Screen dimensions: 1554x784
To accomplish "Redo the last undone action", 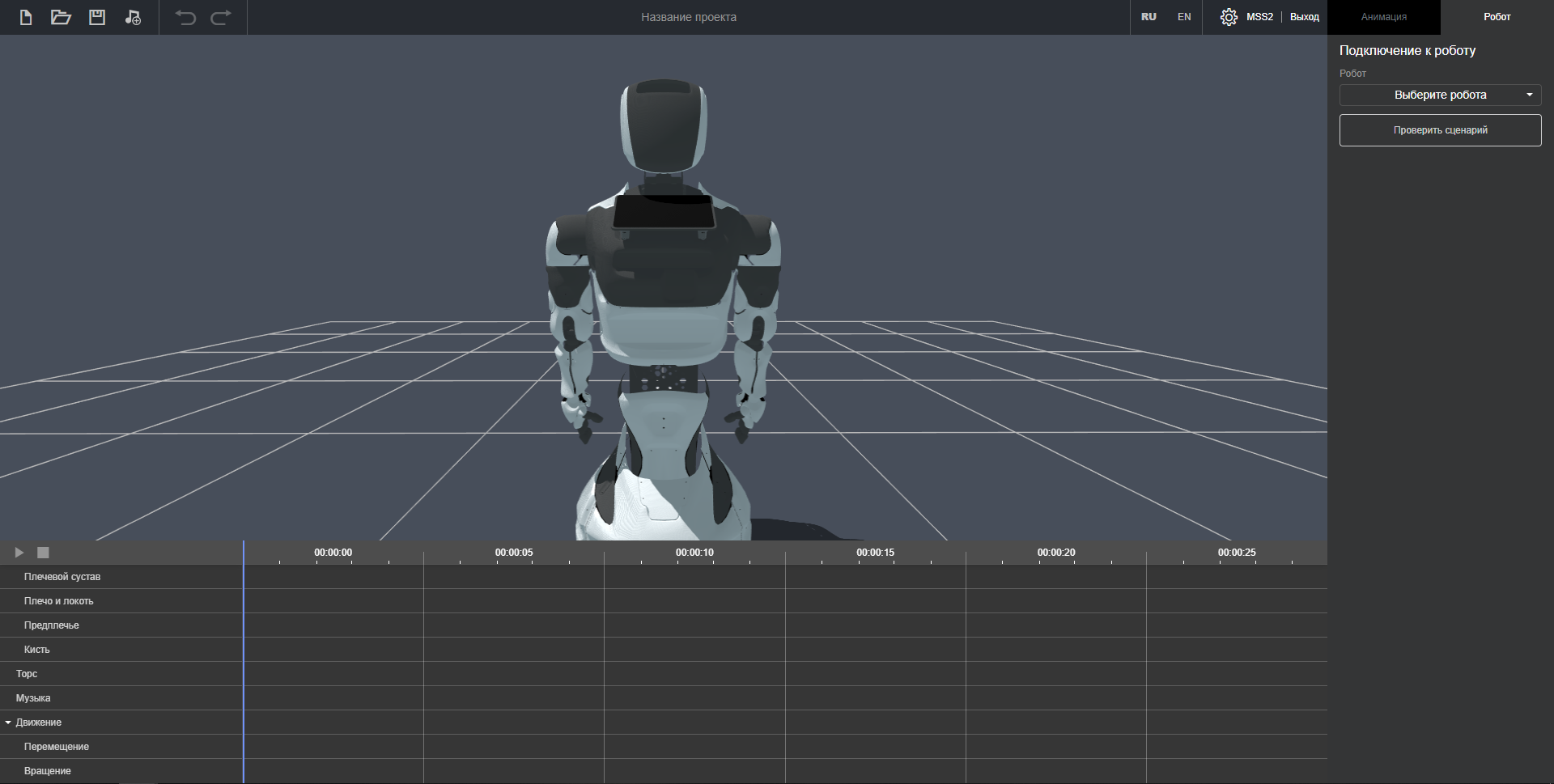I will pyautogui.click(x=221, y=17).
